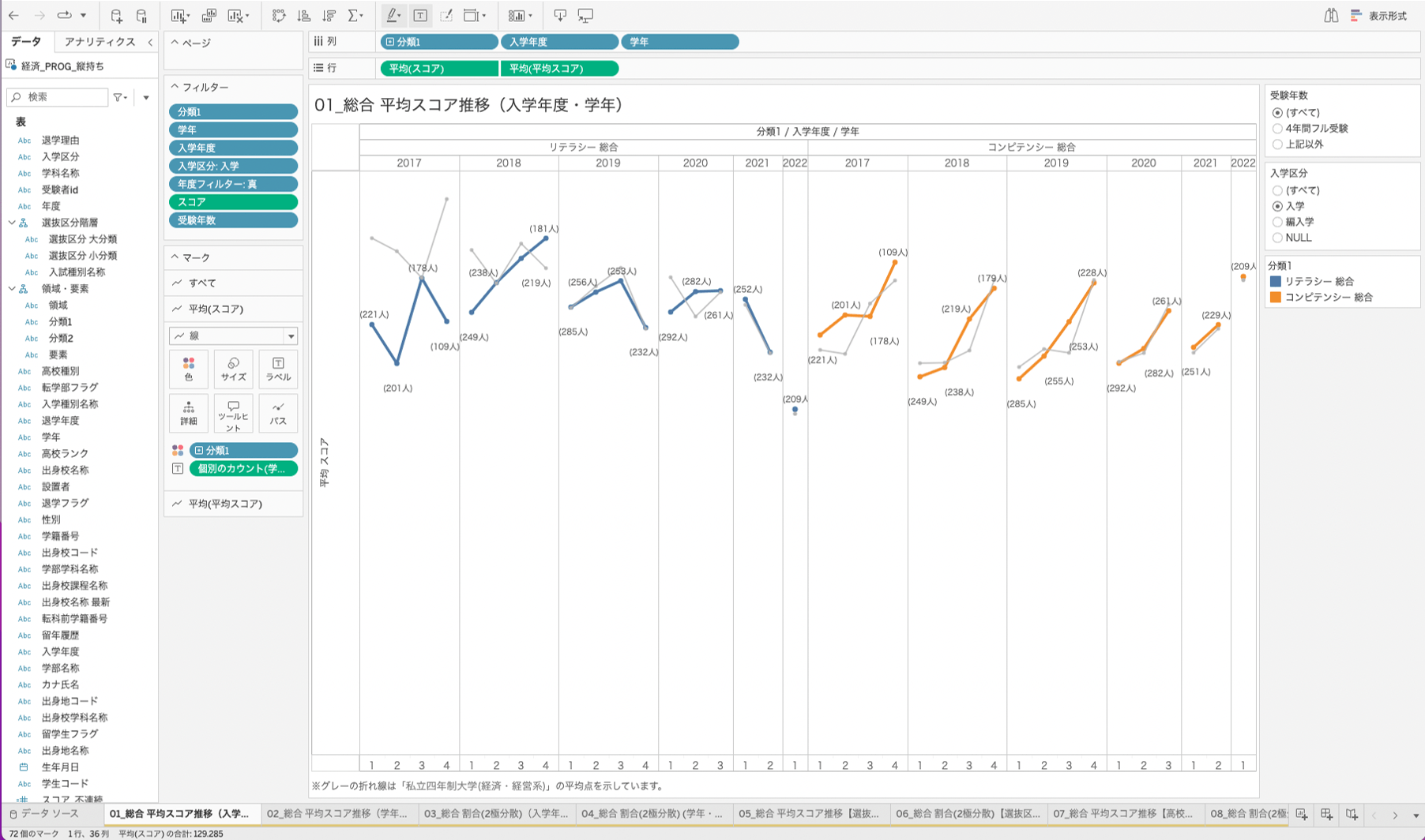Image resolution: width=1425 pixels, height=840 pixels.
Task: Click the add new data source icon
Action: pyautogui.click(x=116, y=16)
